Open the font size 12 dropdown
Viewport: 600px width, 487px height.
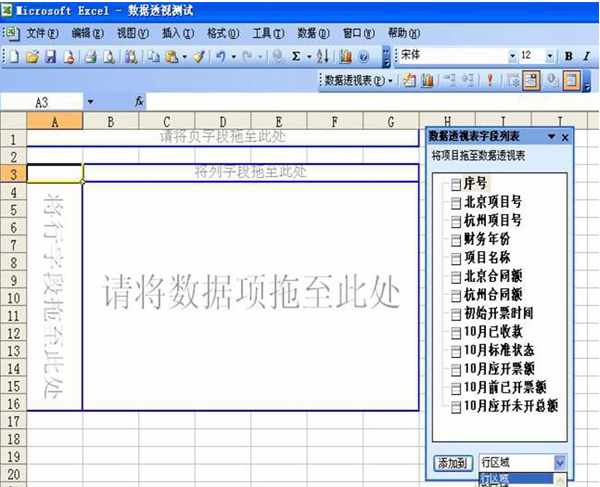[550, 56]
